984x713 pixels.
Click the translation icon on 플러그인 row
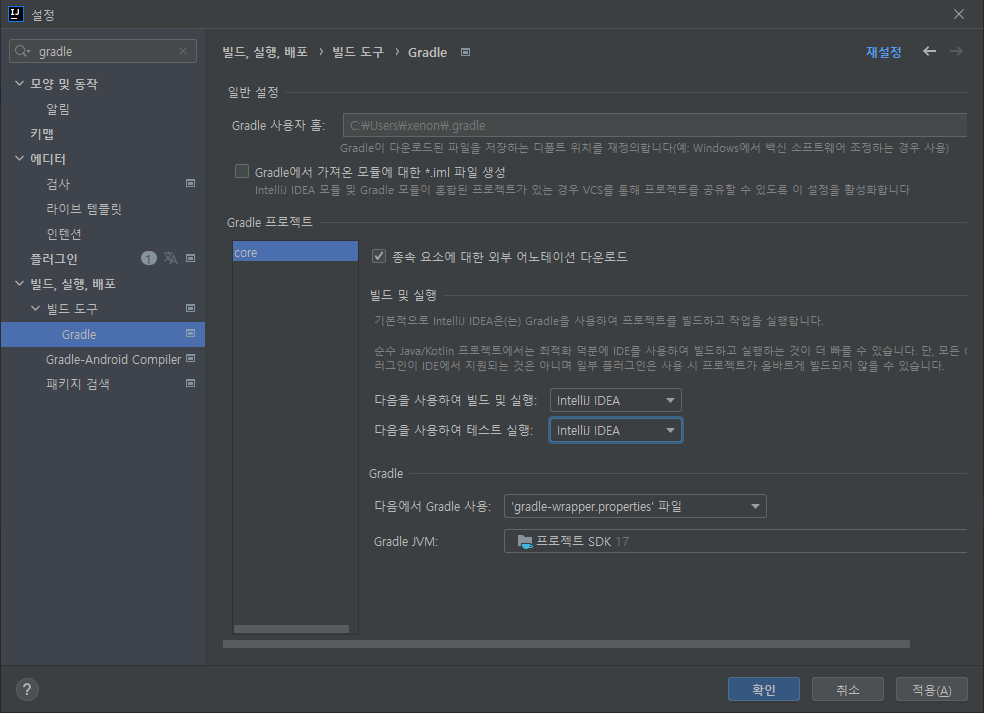171,258
